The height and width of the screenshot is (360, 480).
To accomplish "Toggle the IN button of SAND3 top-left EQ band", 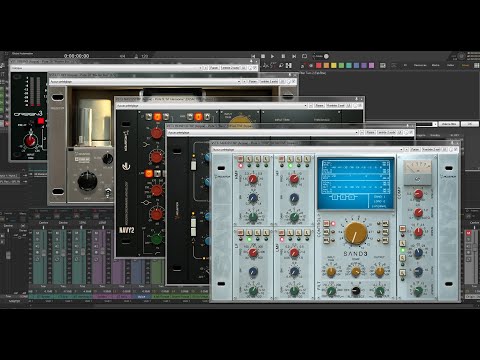I will tap(240, 159).
